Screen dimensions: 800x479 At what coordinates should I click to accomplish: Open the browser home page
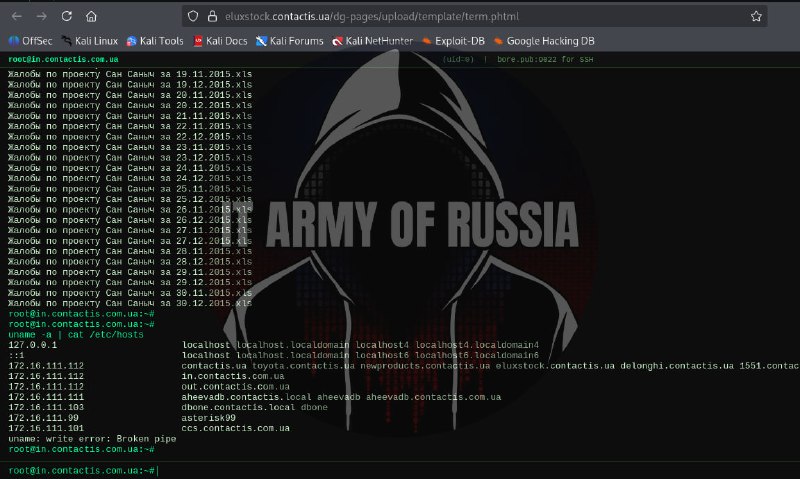(x=91, y=16)
